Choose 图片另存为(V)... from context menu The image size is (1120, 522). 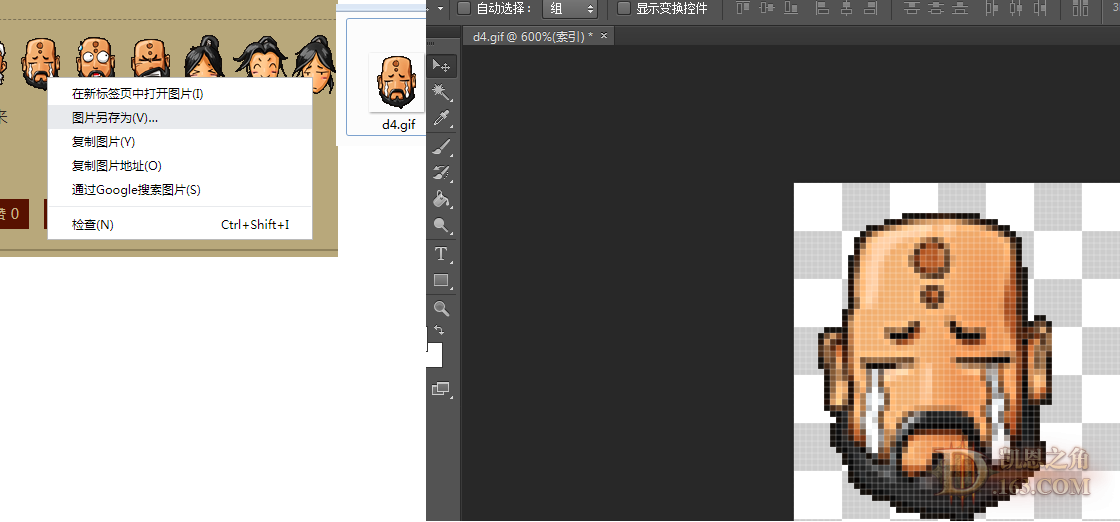click(x=180, y=118)
